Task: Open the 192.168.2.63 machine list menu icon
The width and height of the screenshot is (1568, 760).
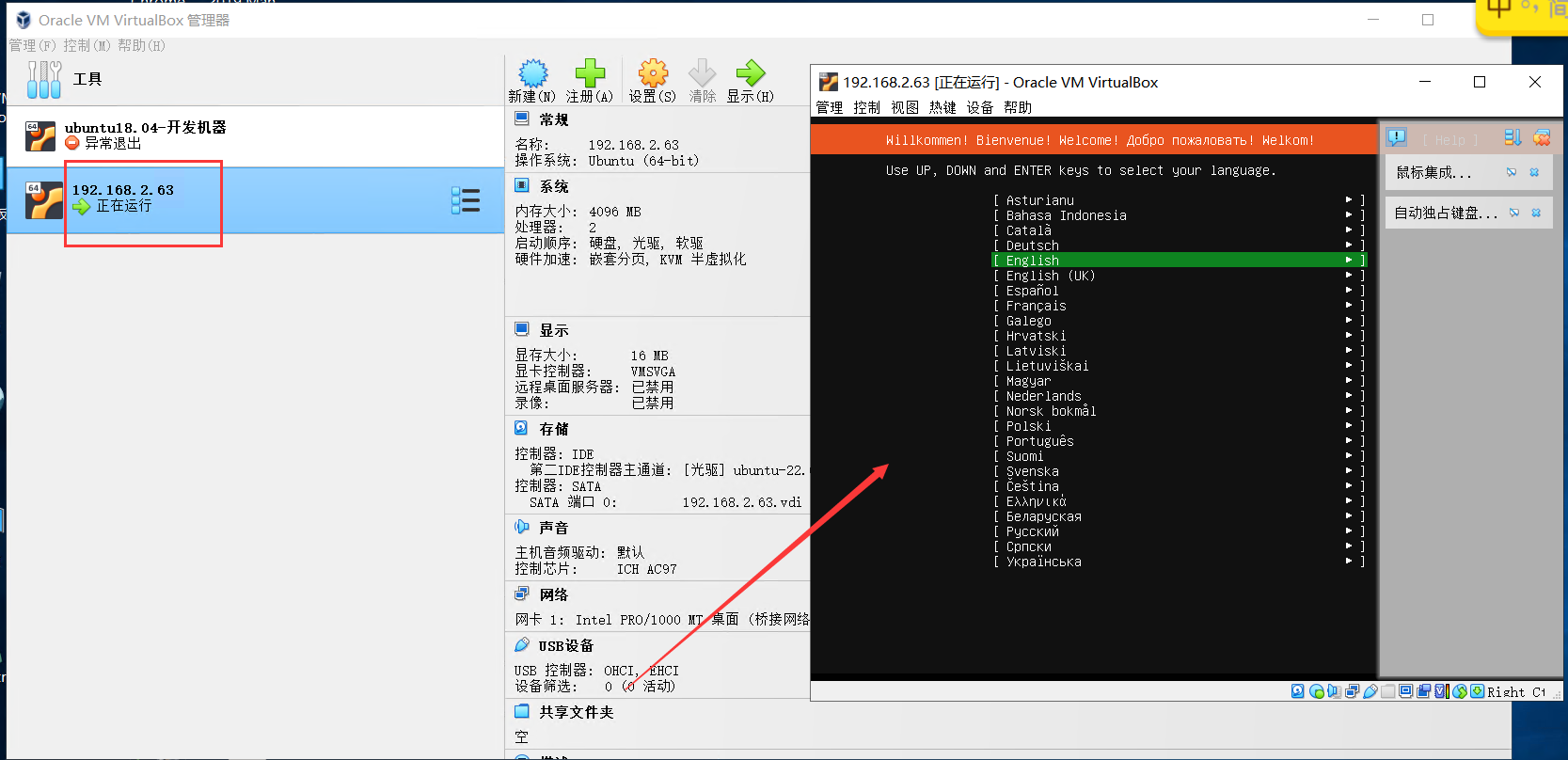Action: click(x=466, y=200)
